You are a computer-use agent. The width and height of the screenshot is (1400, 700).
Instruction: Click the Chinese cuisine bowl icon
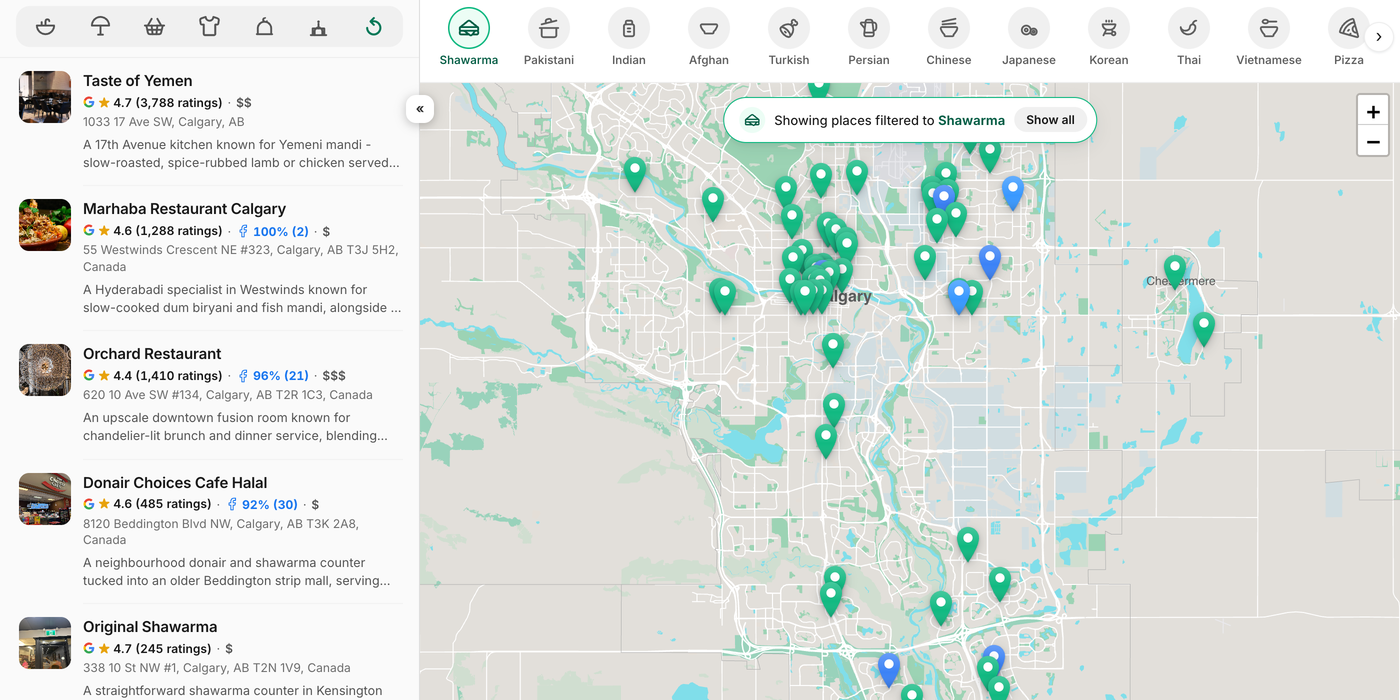click(949, 29)
